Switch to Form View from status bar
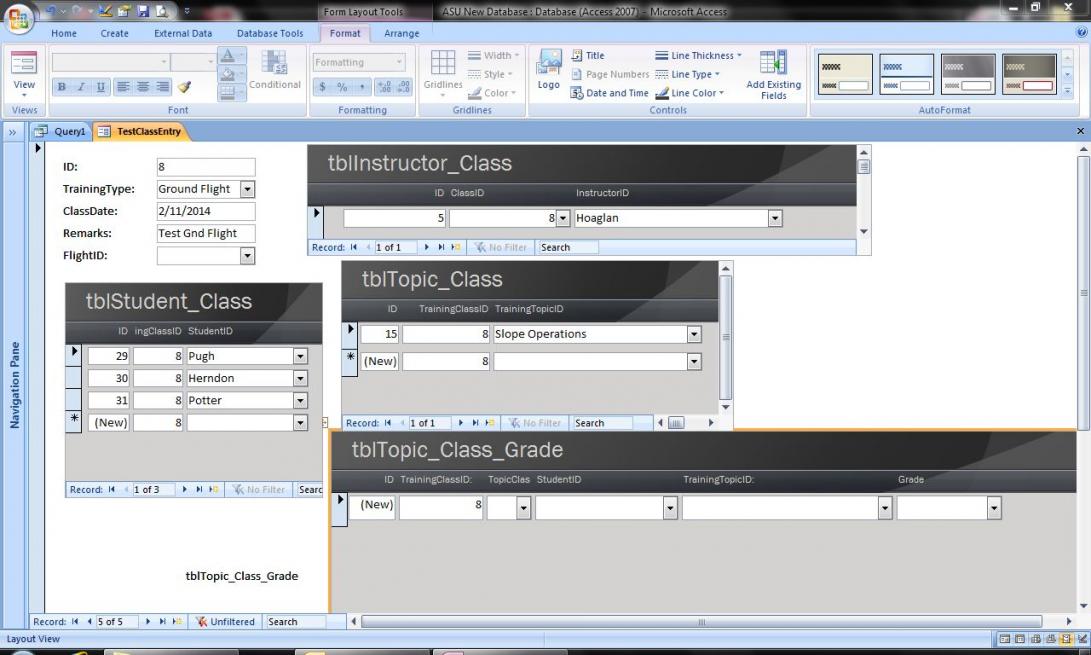 pyautogui.click(x=1004, y=639)
